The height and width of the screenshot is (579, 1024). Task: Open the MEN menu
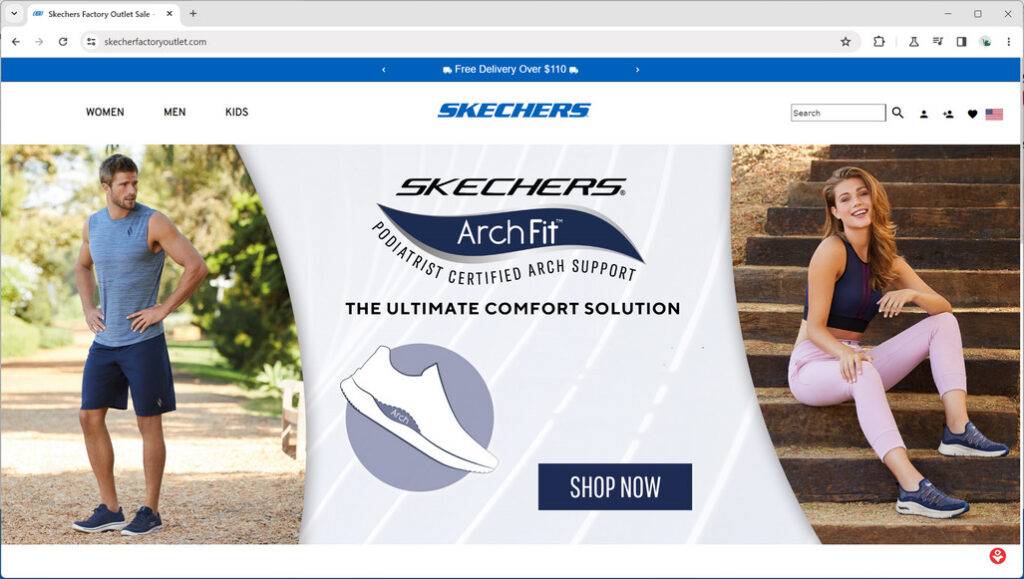click(x=174, y=112)
